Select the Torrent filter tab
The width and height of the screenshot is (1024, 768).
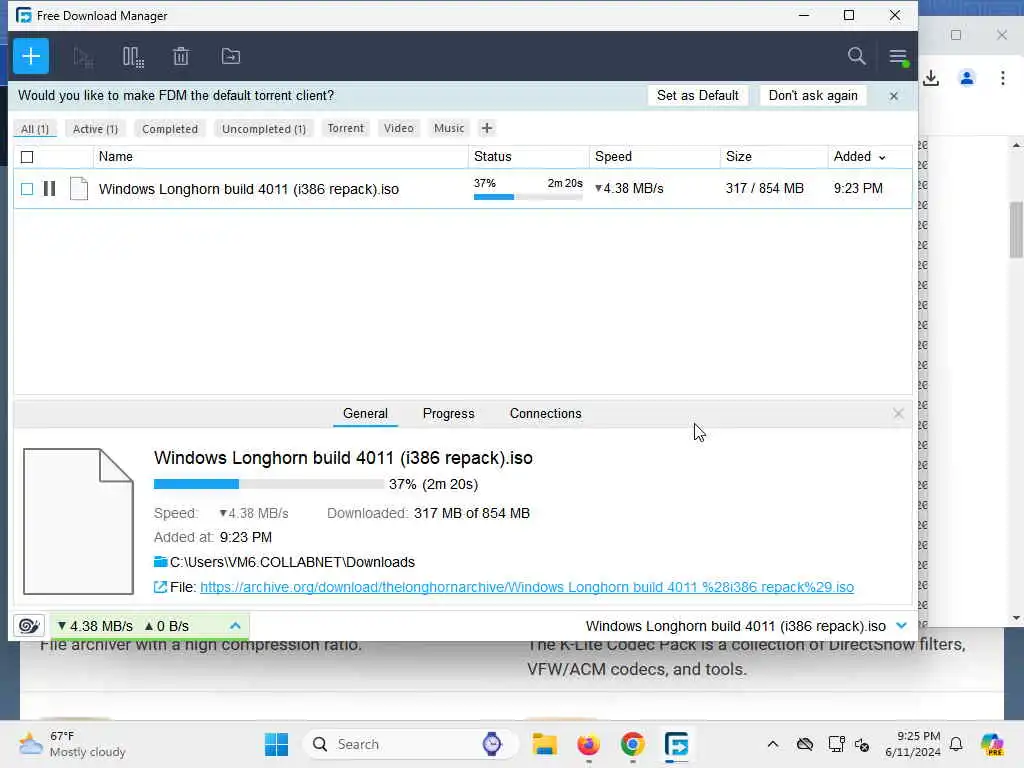click(345, 128)
